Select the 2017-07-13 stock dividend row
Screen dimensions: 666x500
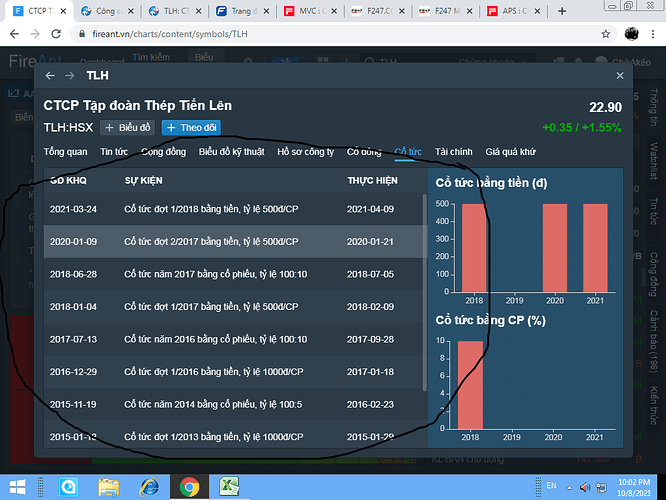tap(234, 339)
